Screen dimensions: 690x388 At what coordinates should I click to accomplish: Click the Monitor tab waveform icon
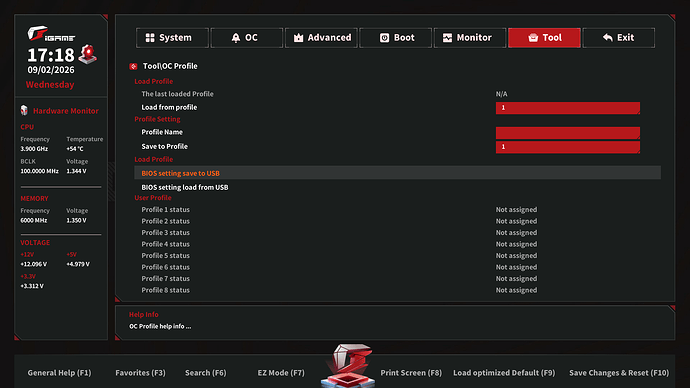click(447, 38)
